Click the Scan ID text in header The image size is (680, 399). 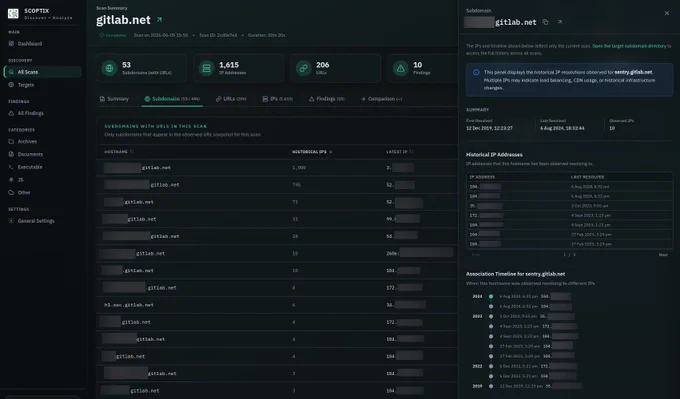point(218,35)
